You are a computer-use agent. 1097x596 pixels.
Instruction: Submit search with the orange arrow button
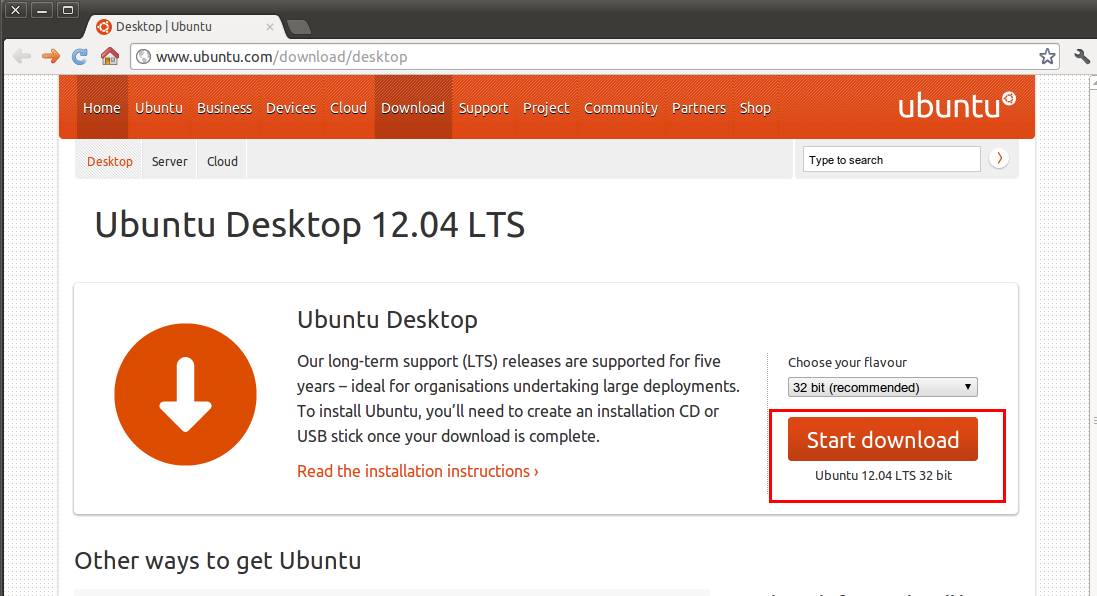999,159
